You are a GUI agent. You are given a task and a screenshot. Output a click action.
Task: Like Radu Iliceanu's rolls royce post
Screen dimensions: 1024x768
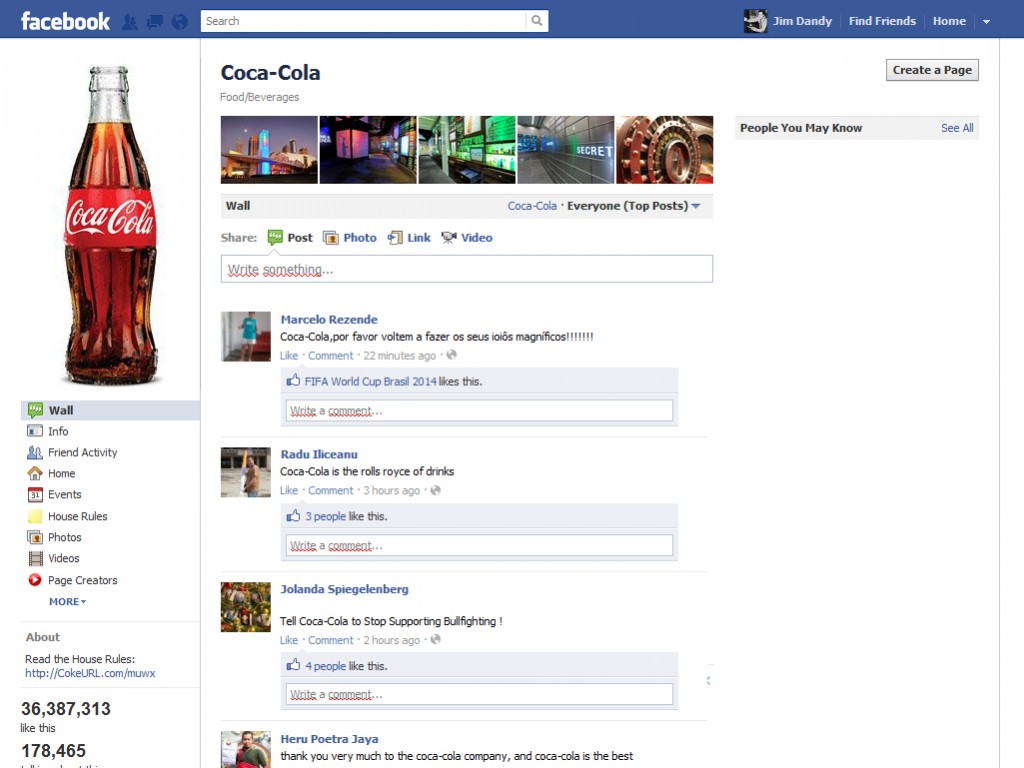[288, 490]
